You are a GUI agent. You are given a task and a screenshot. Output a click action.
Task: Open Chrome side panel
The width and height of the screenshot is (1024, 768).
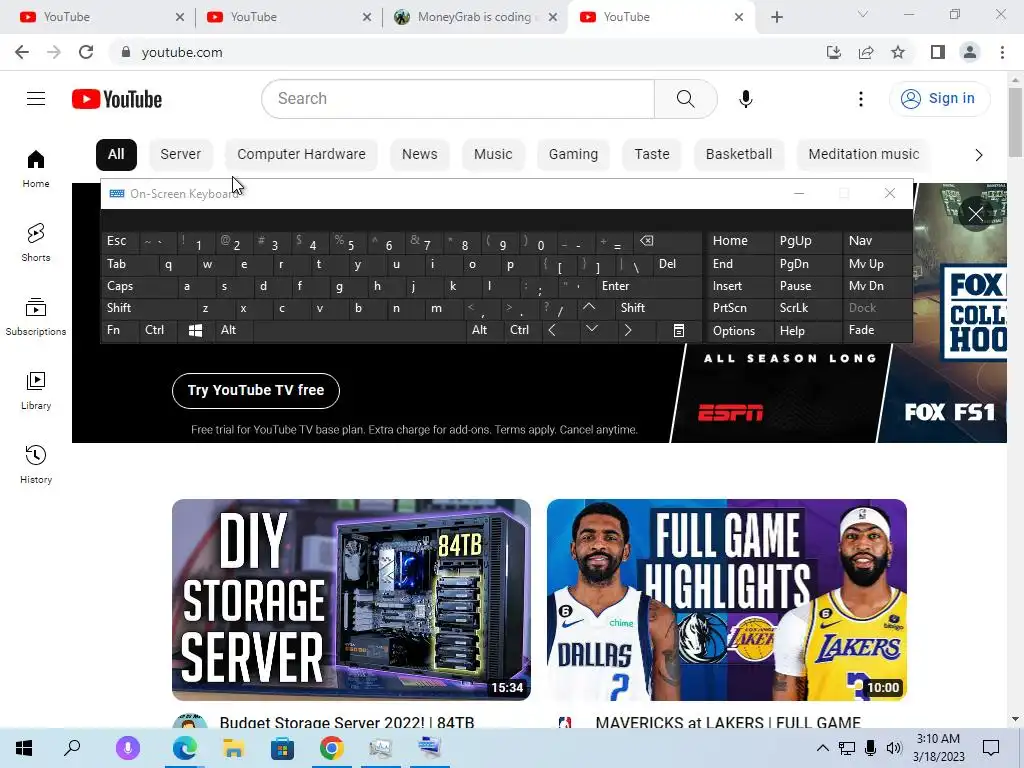coord(938,52)
